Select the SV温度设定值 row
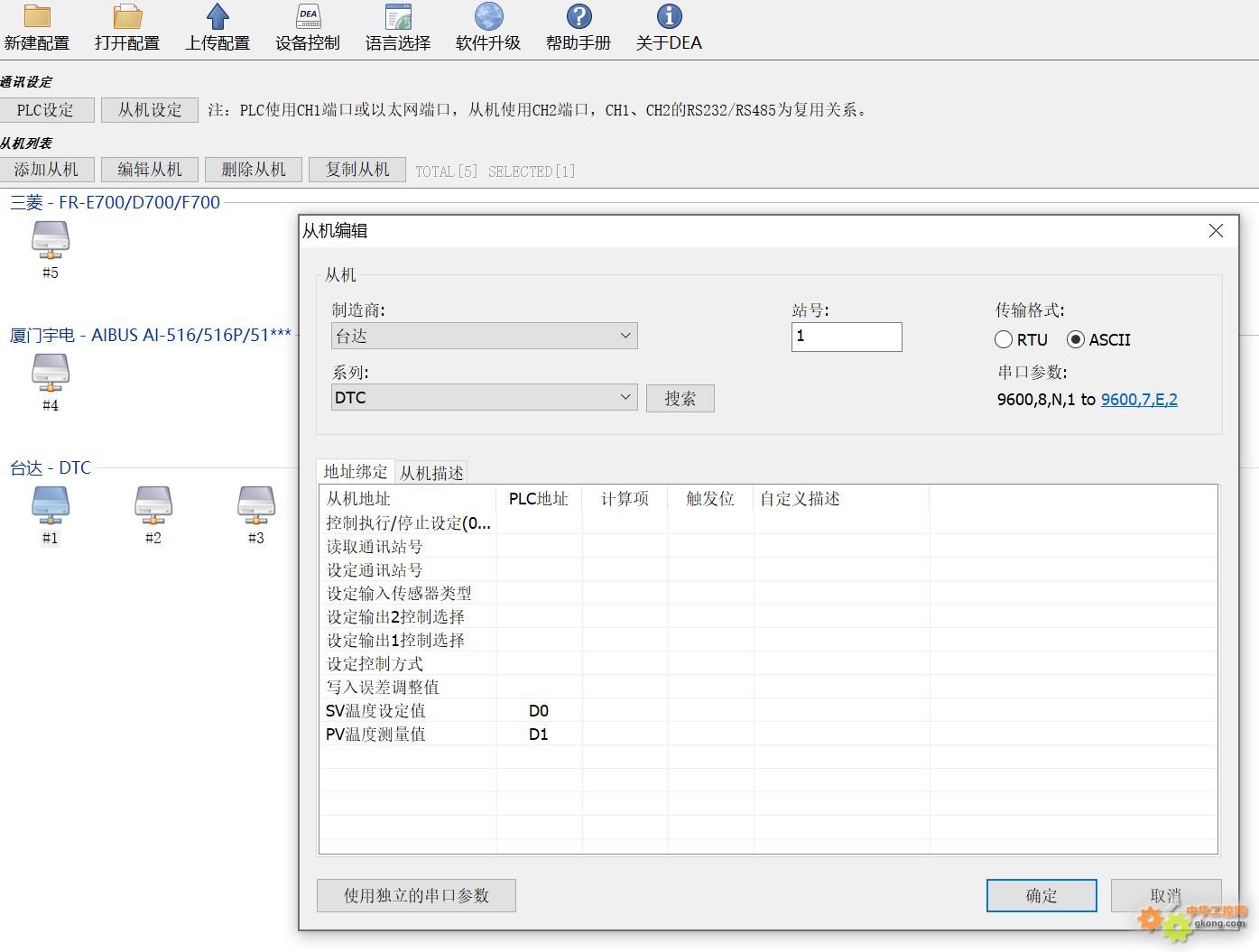1259x952 pixels. pyautogui.click(x=768, y=710)
